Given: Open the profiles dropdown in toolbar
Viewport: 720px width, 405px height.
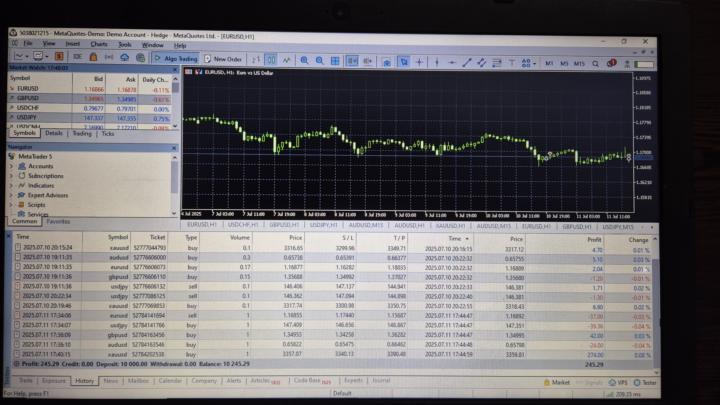Looking at the screenshot, I should click(x=40, y=56).
